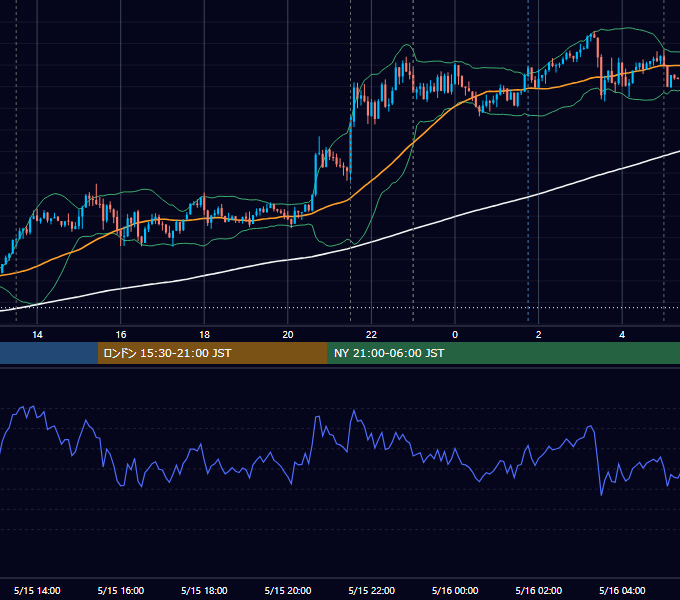The height and width of the screenshot is (600, 680).
Task: Click the hour 22 axis label
Action: 372,335
